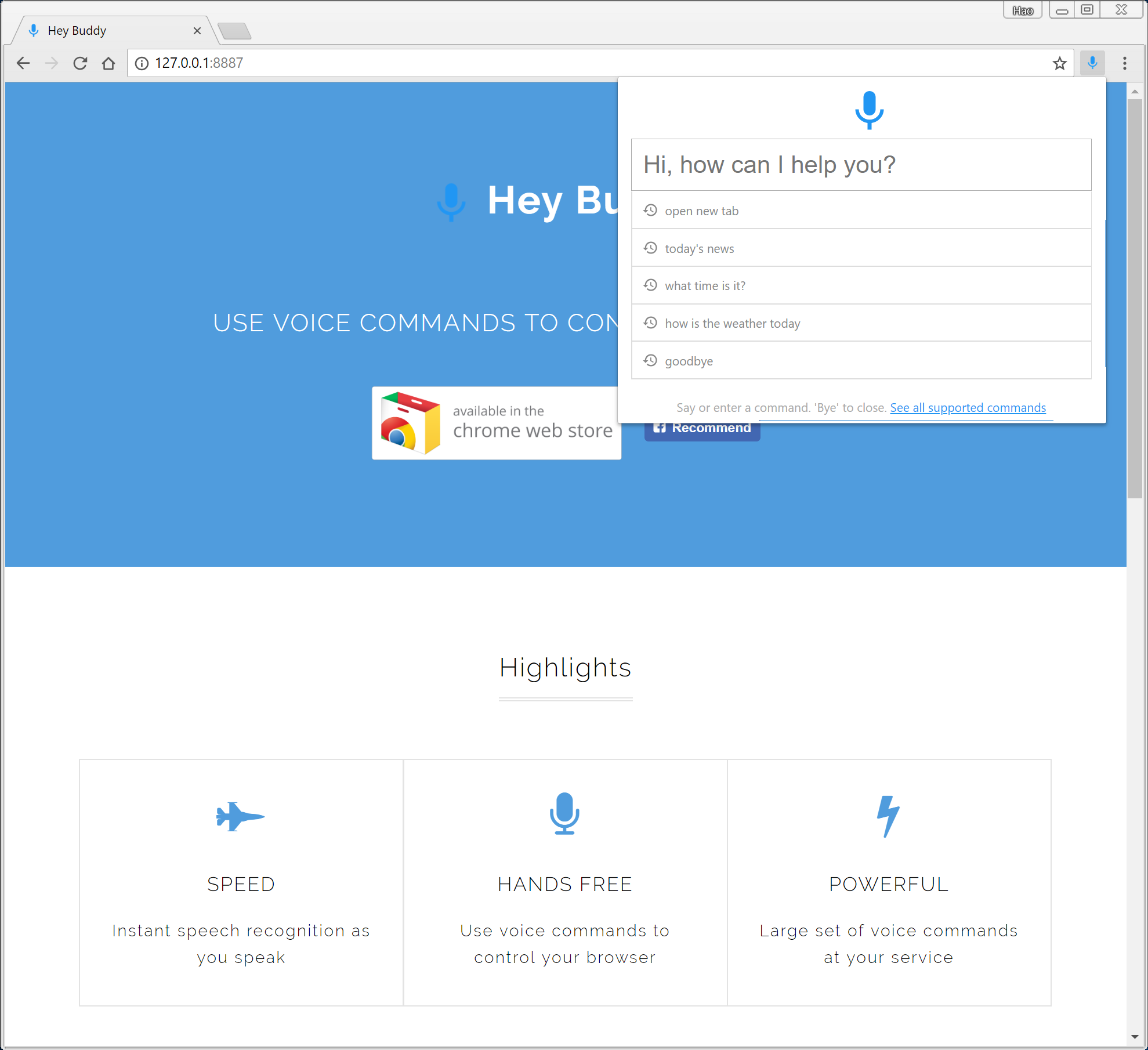Viewport: 1148px width, 1050px height.
Task: Open the Chrome three-dot menu
Action: click(x=1124, y=63)
